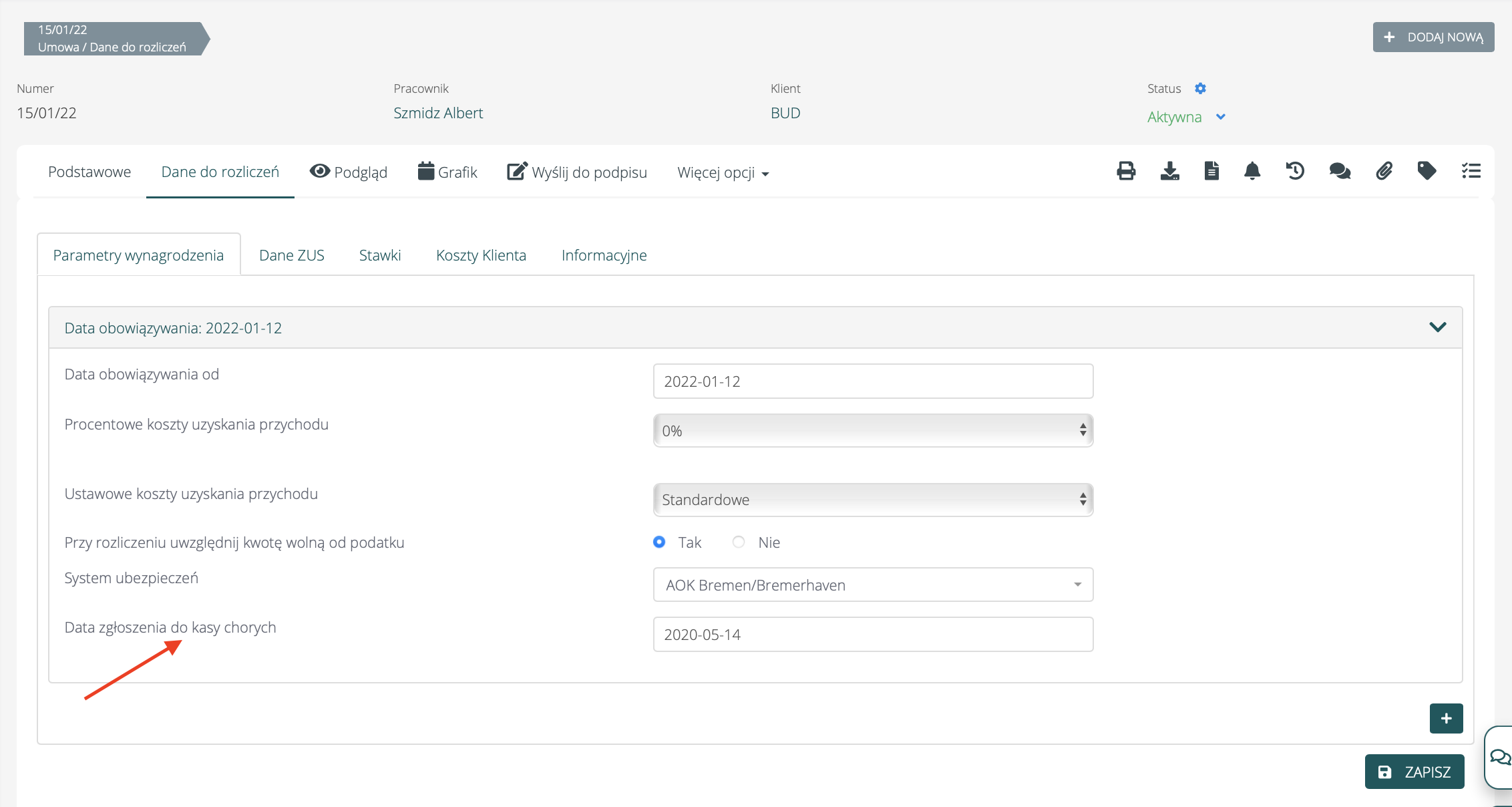Click the ZAPISZ save button
This screenshot has height=807, width=1512.
1414,772
